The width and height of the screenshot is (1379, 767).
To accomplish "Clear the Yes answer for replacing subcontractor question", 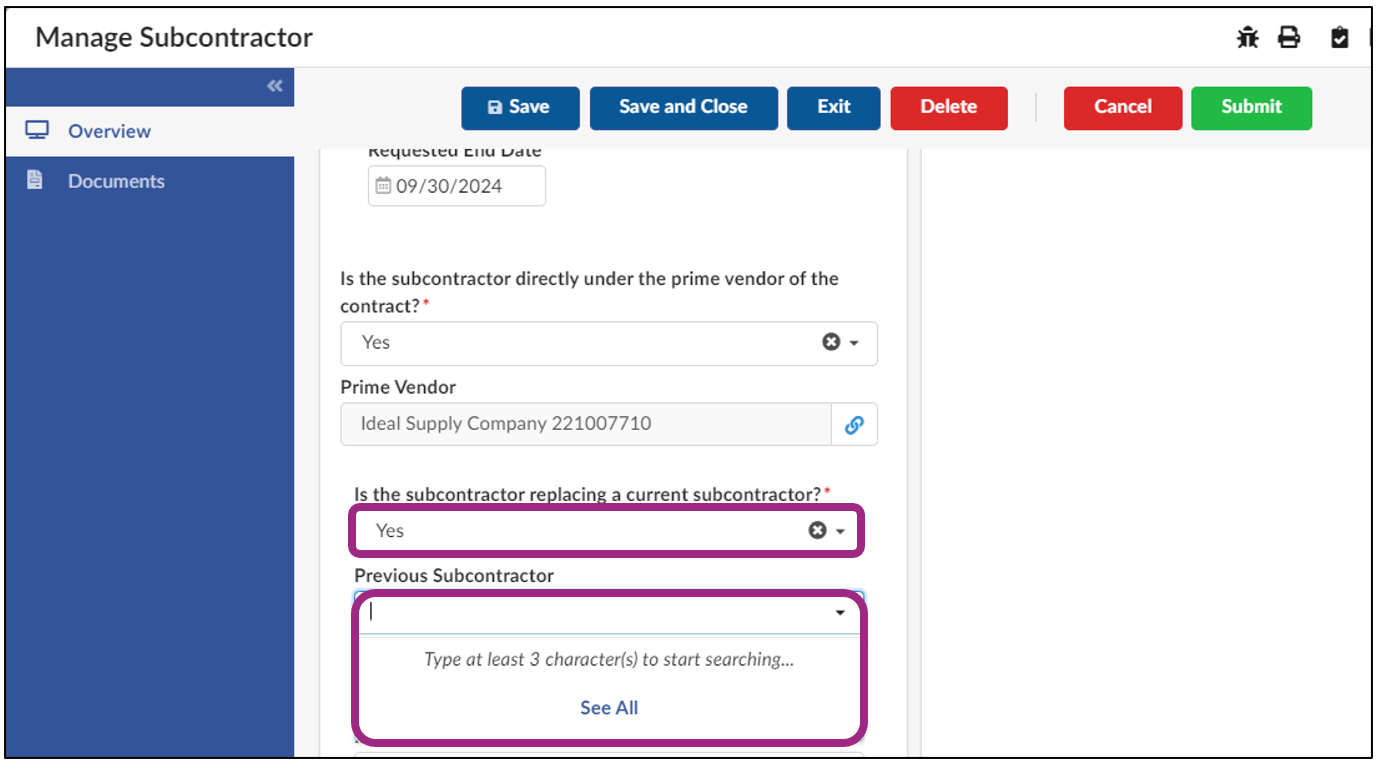I will tap(817, 530).
